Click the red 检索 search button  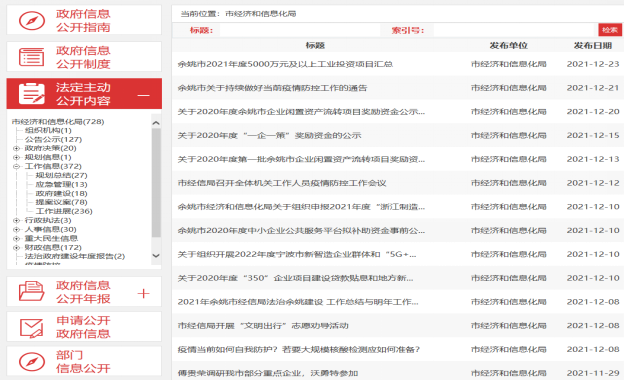tap(610, 30)
